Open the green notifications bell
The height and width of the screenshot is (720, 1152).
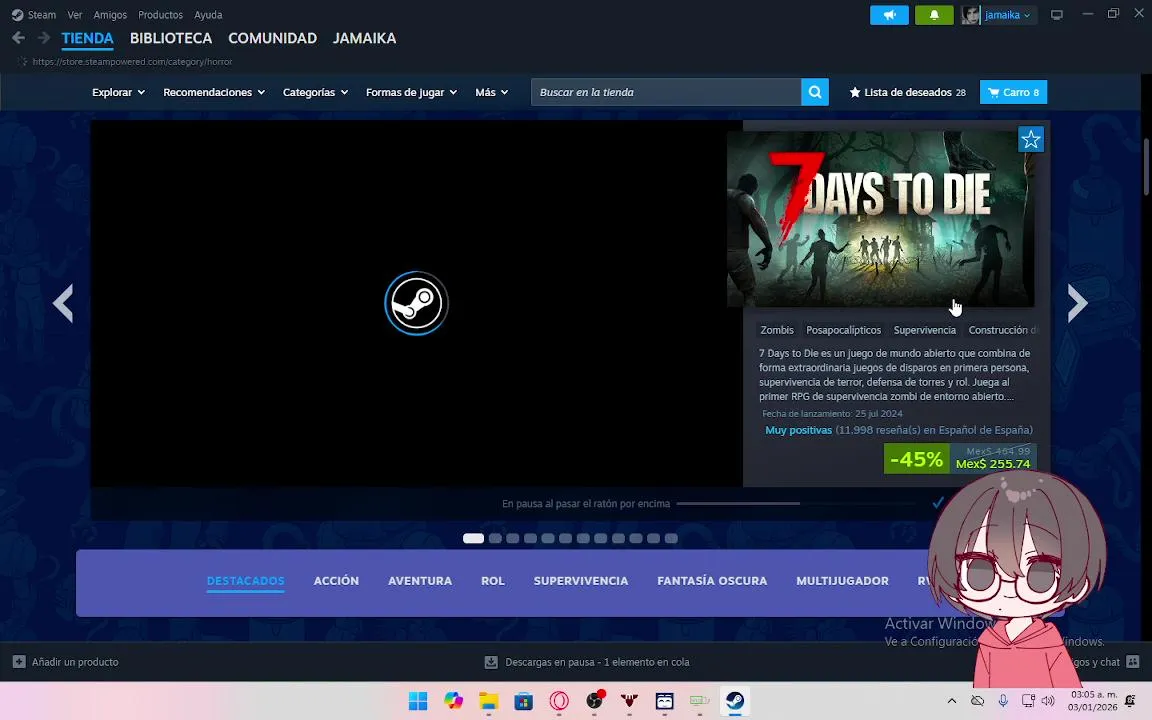pyautogui.click(x=934, y=15)
